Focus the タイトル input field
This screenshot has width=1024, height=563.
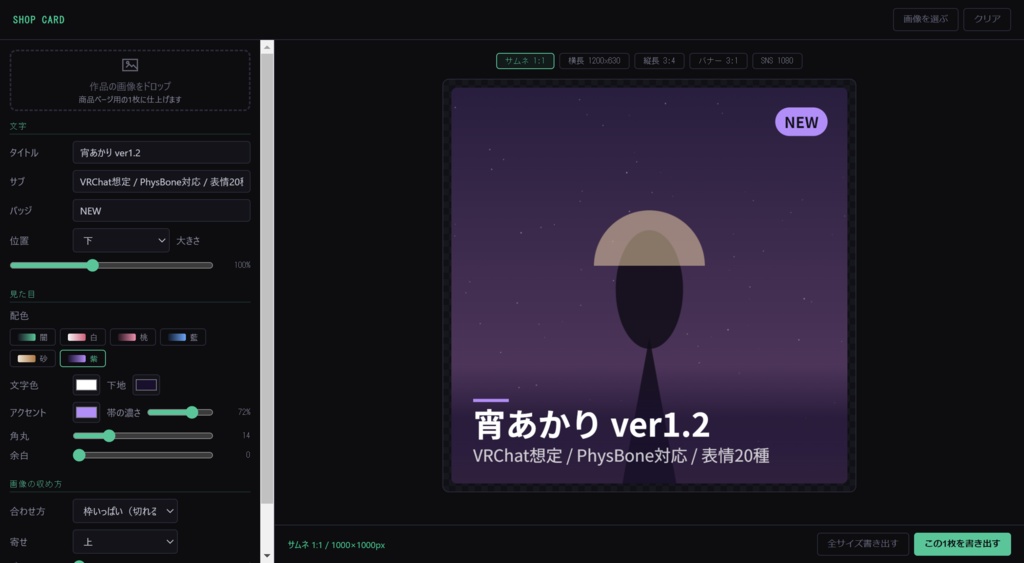pos(161,153)
